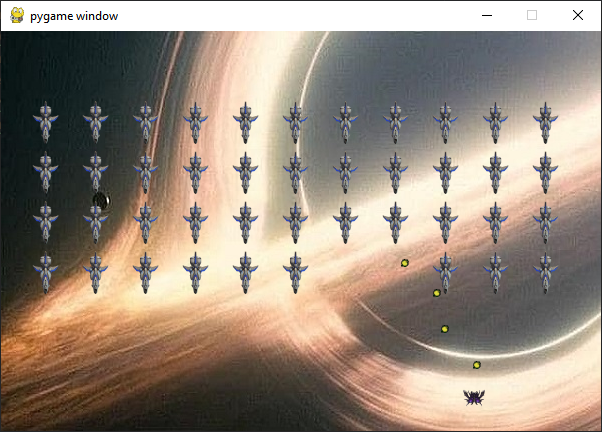This screenshot has width=602, height=432.
Task: Click the second-lowest yellow bullet
Action: click(445, 329)
